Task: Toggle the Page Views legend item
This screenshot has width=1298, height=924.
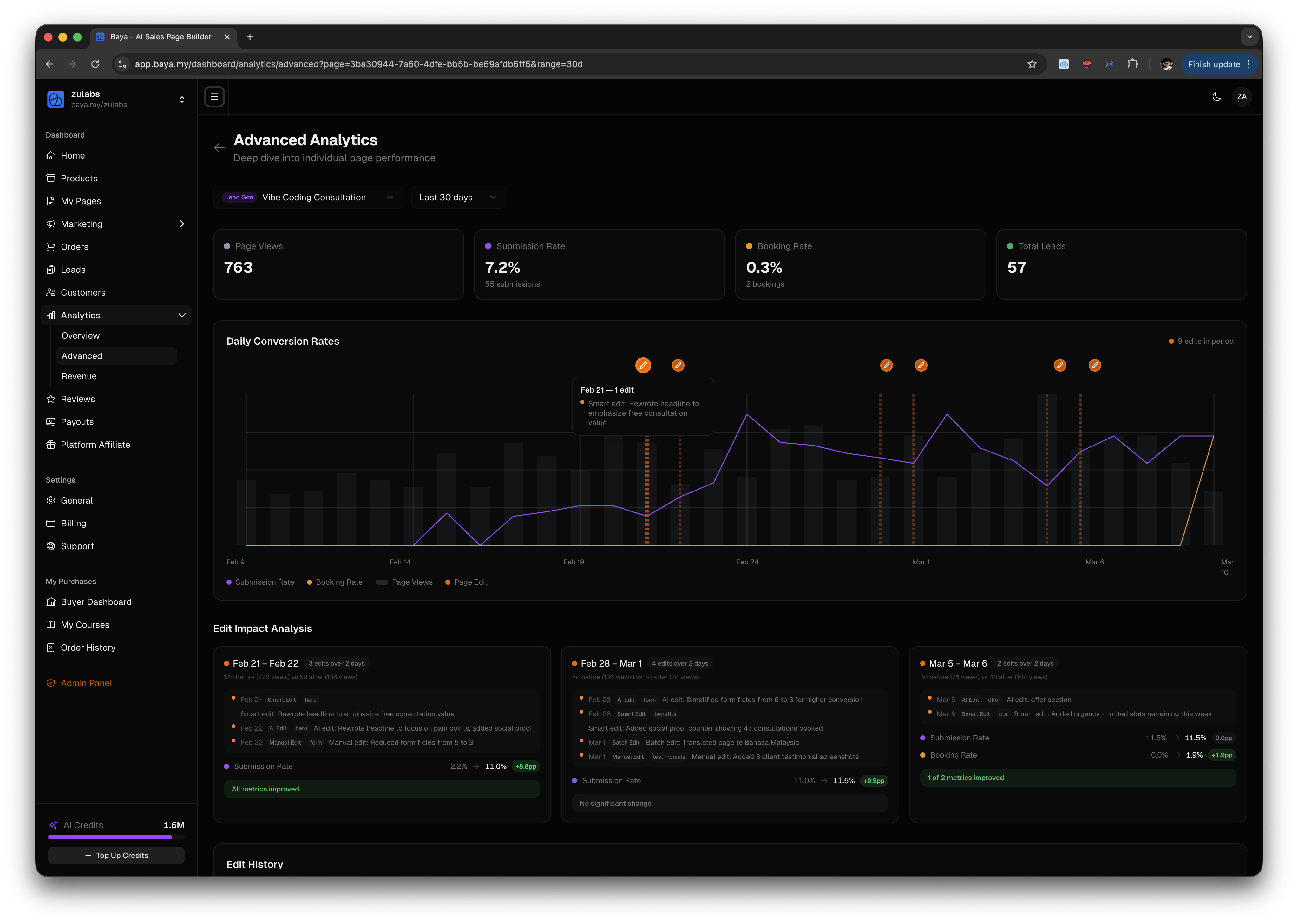Action: pos(404,582)
